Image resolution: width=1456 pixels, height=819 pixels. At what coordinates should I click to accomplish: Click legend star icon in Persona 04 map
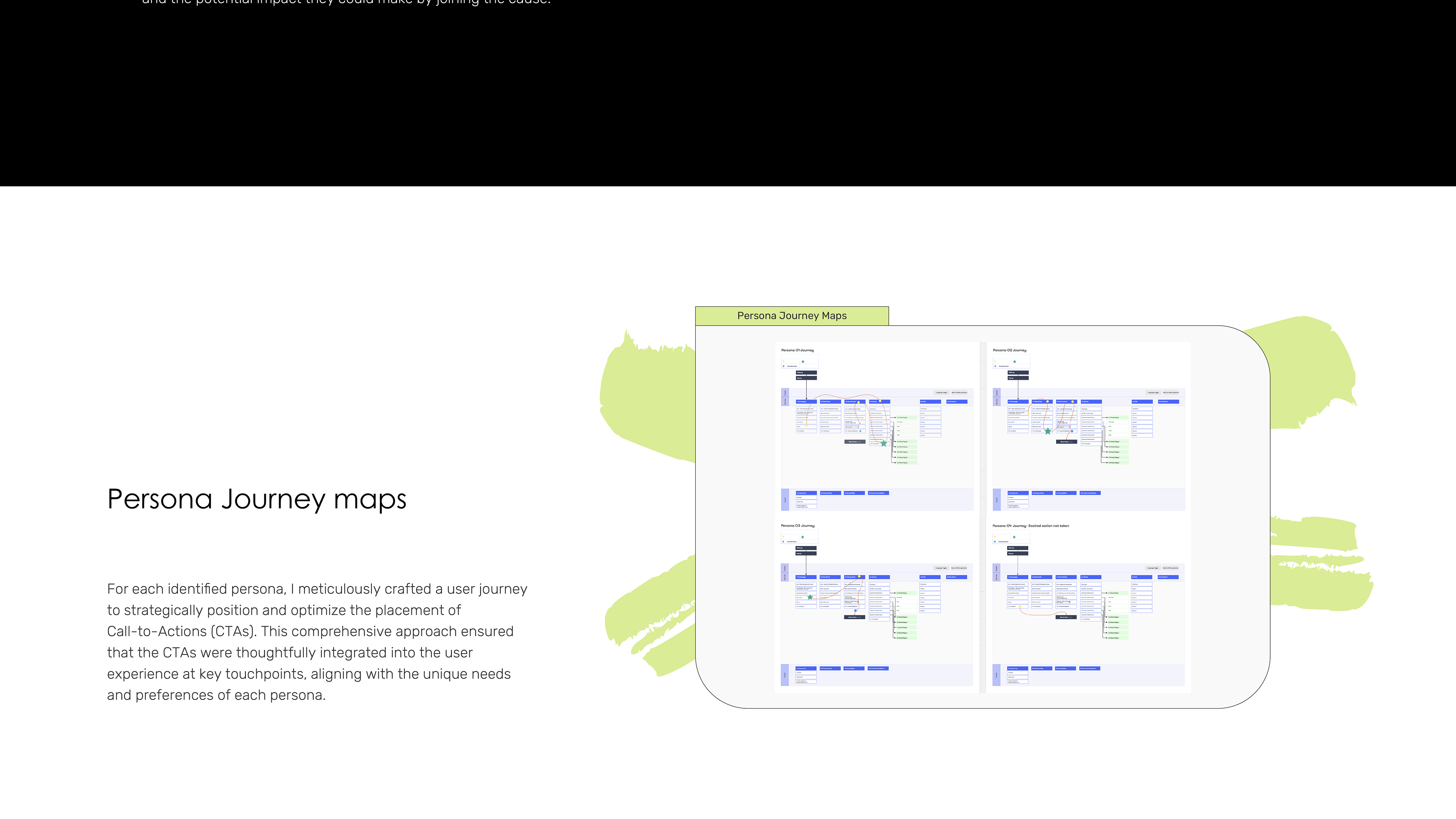tap(1014, 537)
